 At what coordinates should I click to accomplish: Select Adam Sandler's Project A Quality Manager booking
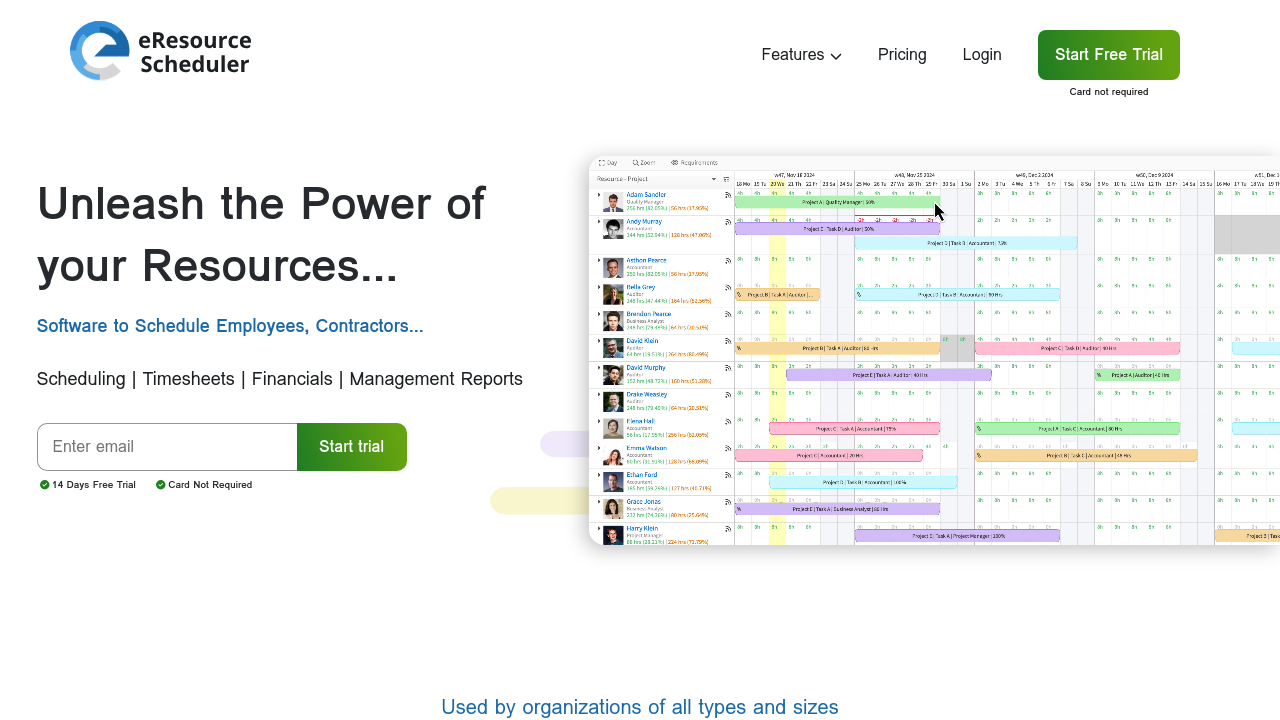click(837, 202)
